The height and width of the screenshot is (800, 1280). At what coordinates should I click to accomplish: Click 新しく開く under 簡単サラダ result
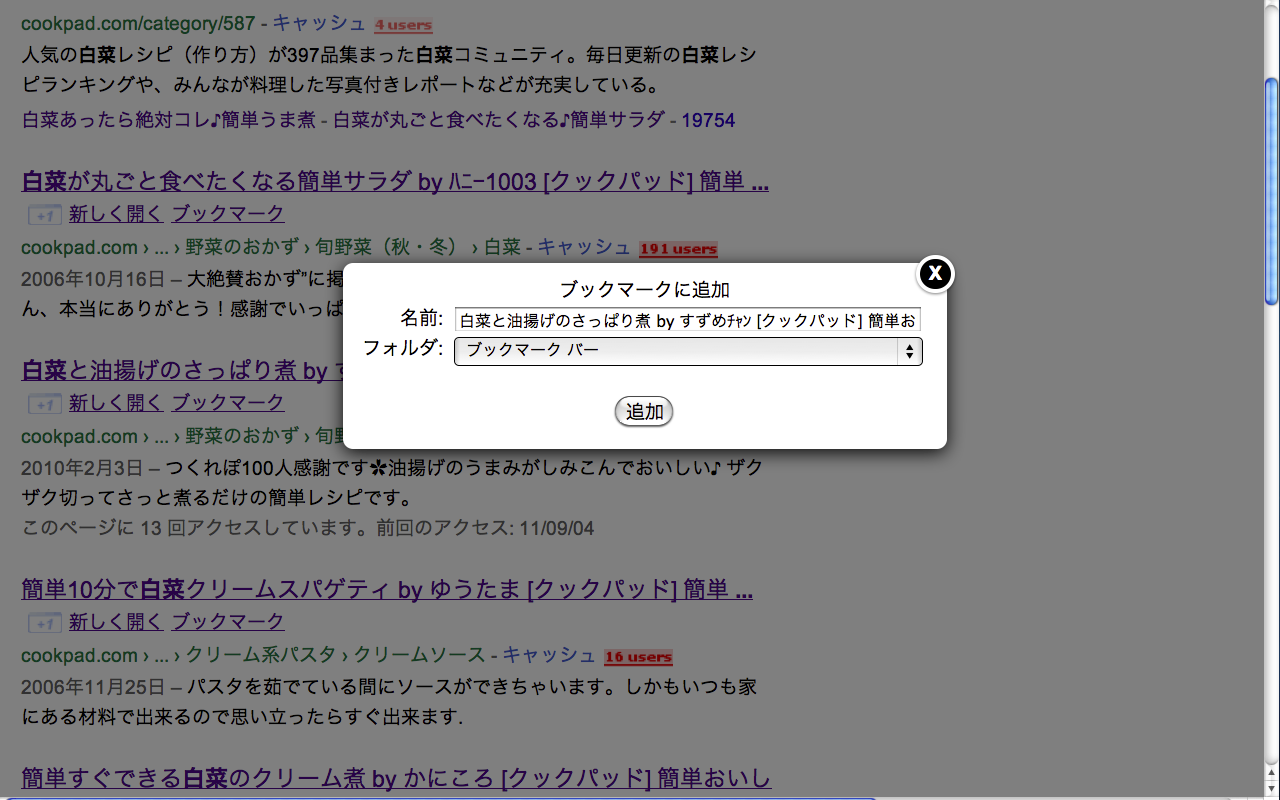[116, 213]
